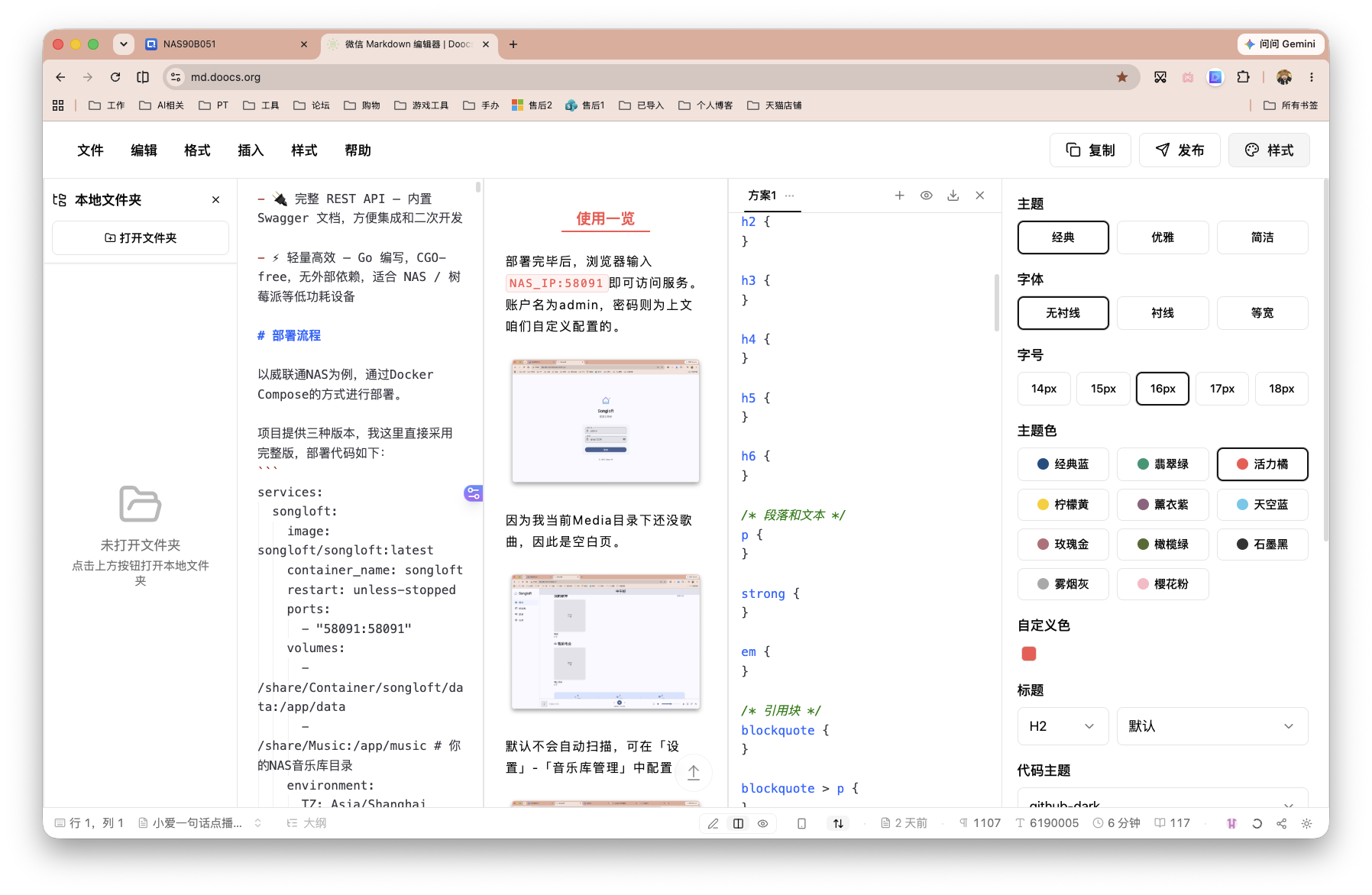
Task: Pick the 雾烟灰 theme color
Action: point(1063,584)
